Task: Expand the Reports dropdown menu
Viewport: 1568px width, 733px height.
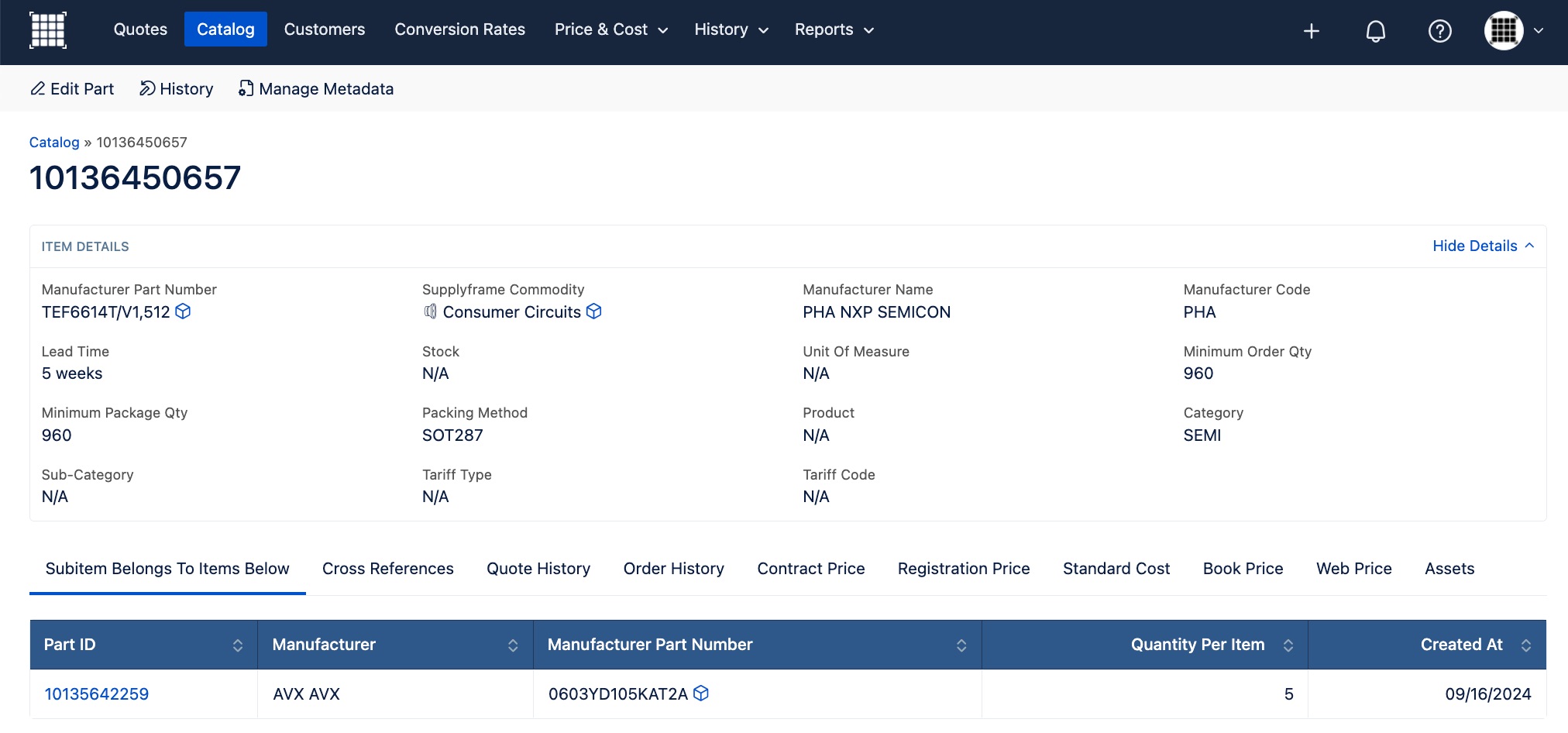Action: tap(834, 29)
